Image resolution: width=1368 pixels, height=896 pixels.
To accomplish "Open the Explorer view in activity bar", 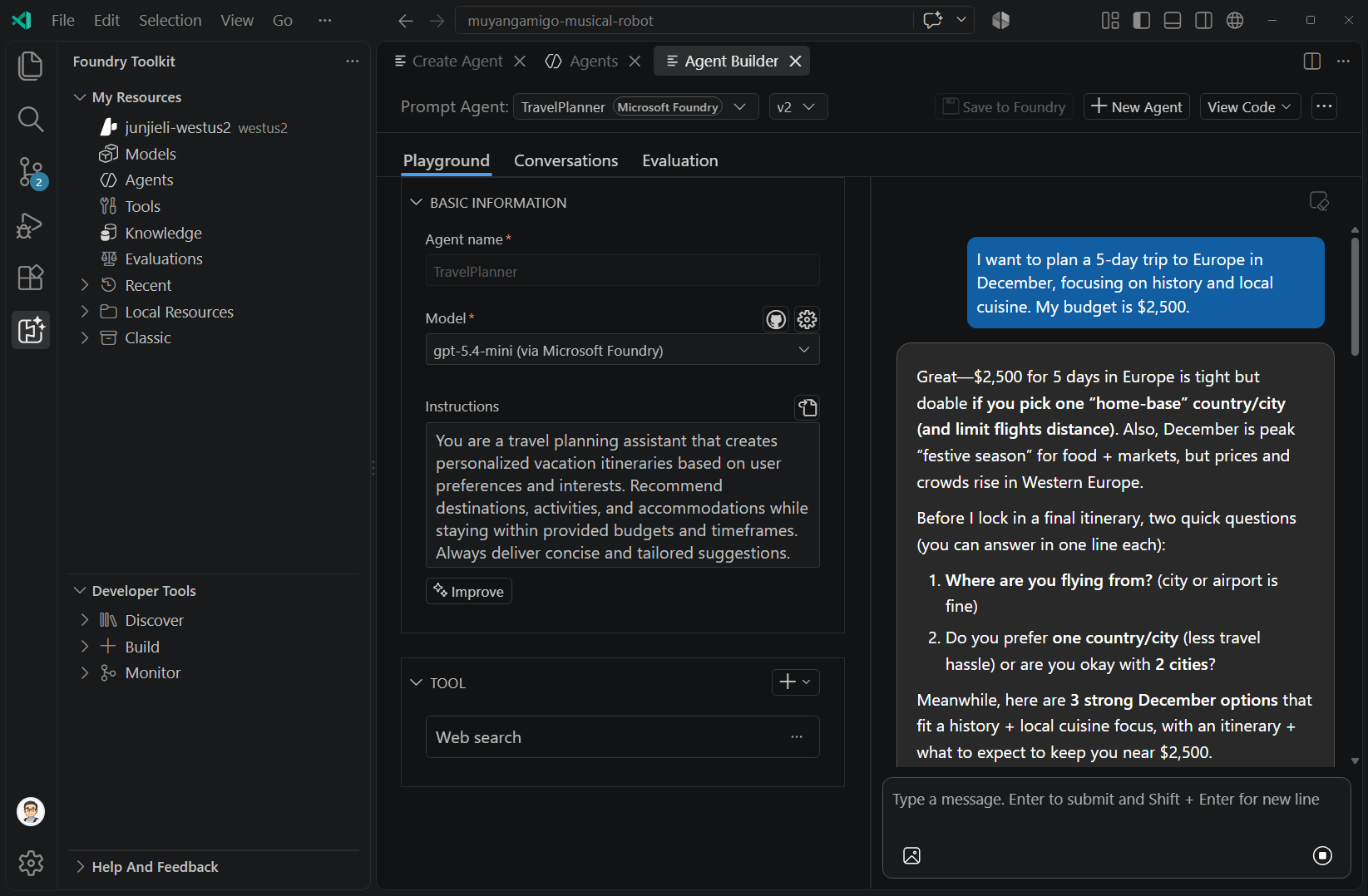I will pyautogui.click(x=30, y=66).
